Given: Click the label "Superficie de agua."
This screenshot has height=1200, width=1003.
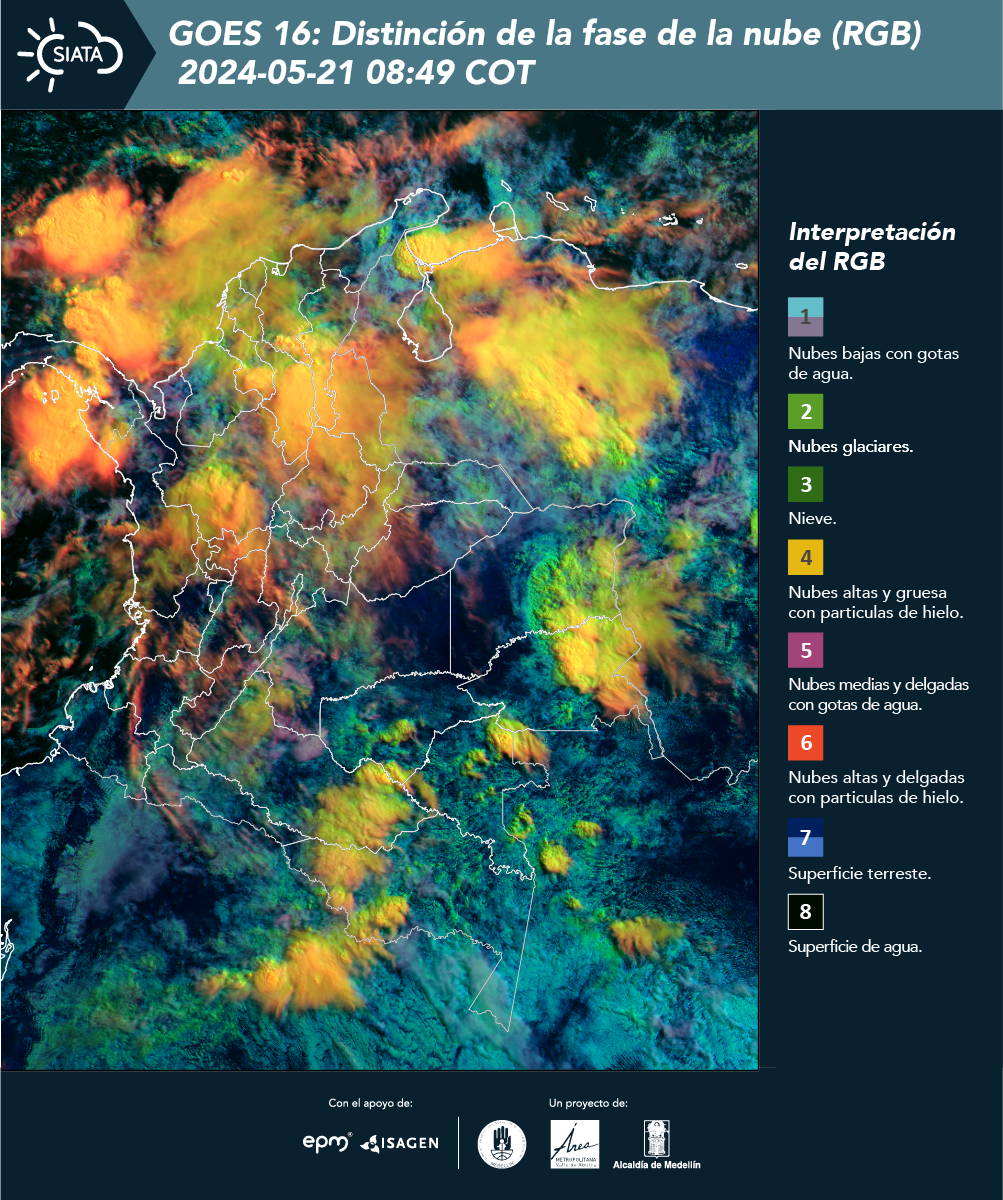Looking at the screenshot, I should tap(855, 946).
